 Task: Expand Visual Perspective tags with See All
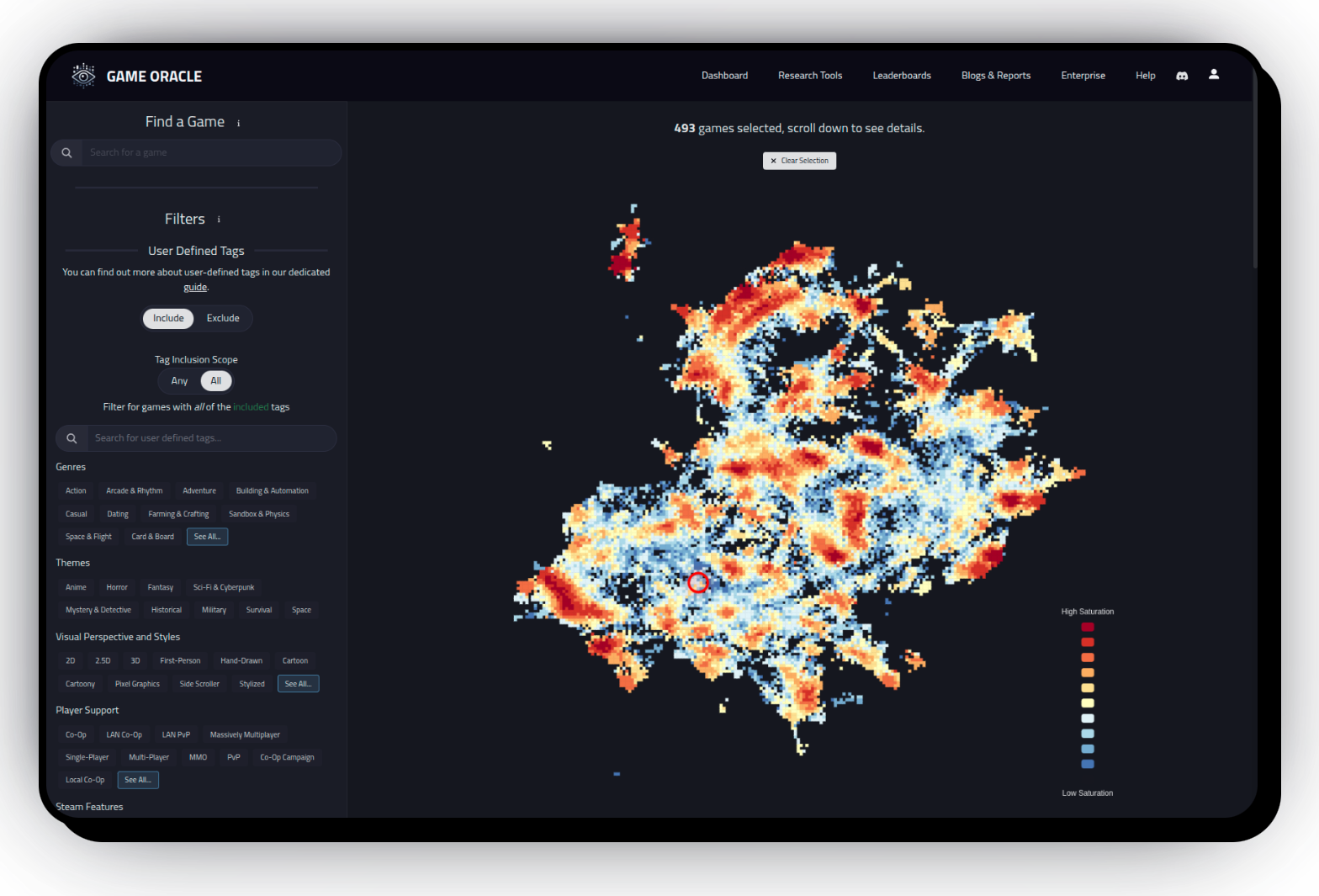pyautogui.click(x=298, y=684)
